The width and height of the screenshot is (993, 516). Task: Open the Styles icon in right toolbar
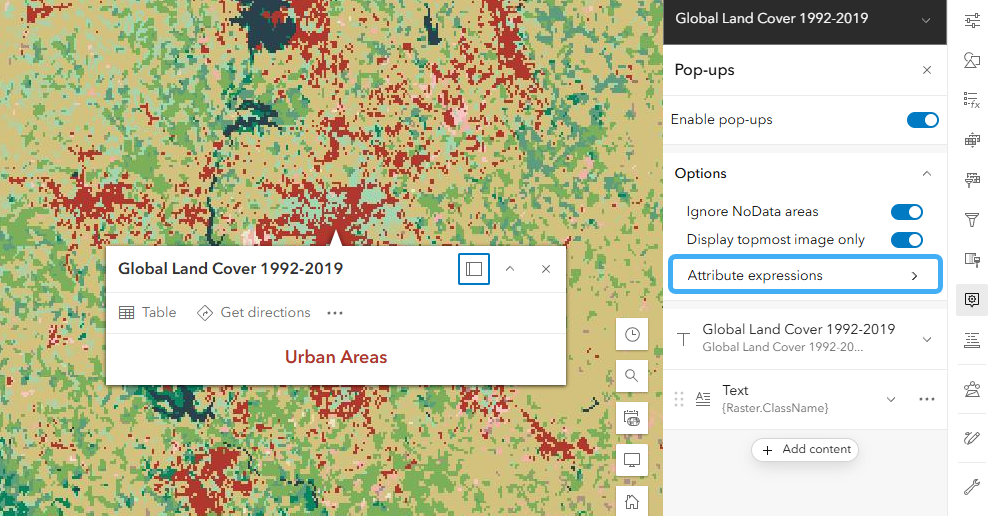pos(972,60)
